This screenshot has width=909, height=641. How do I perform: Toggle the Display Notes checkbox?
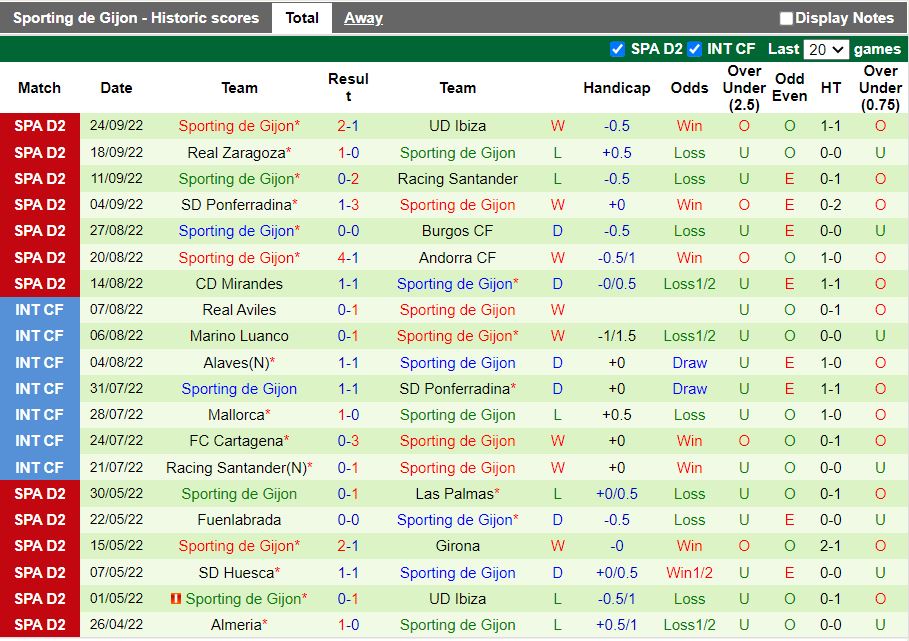tap(786, 19)
